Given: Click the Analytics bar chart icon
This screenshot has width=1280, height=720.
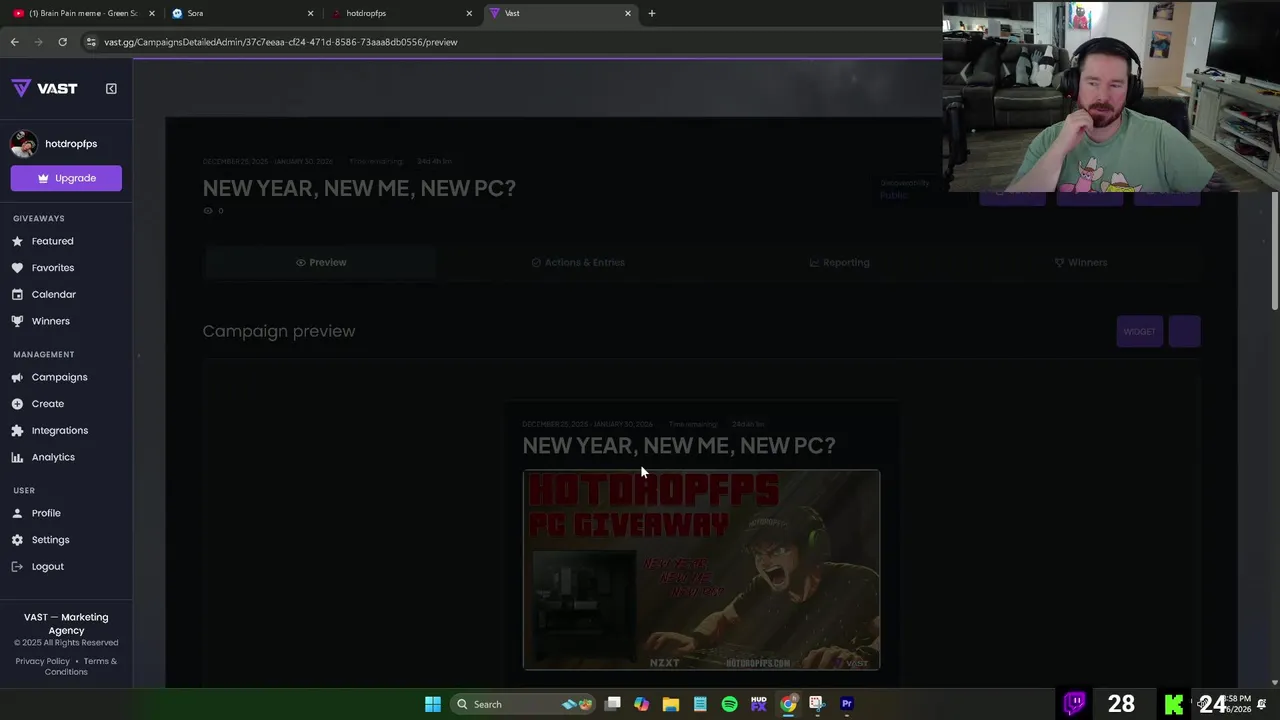Looking at the screenshot, I should [x=17, y=457].
